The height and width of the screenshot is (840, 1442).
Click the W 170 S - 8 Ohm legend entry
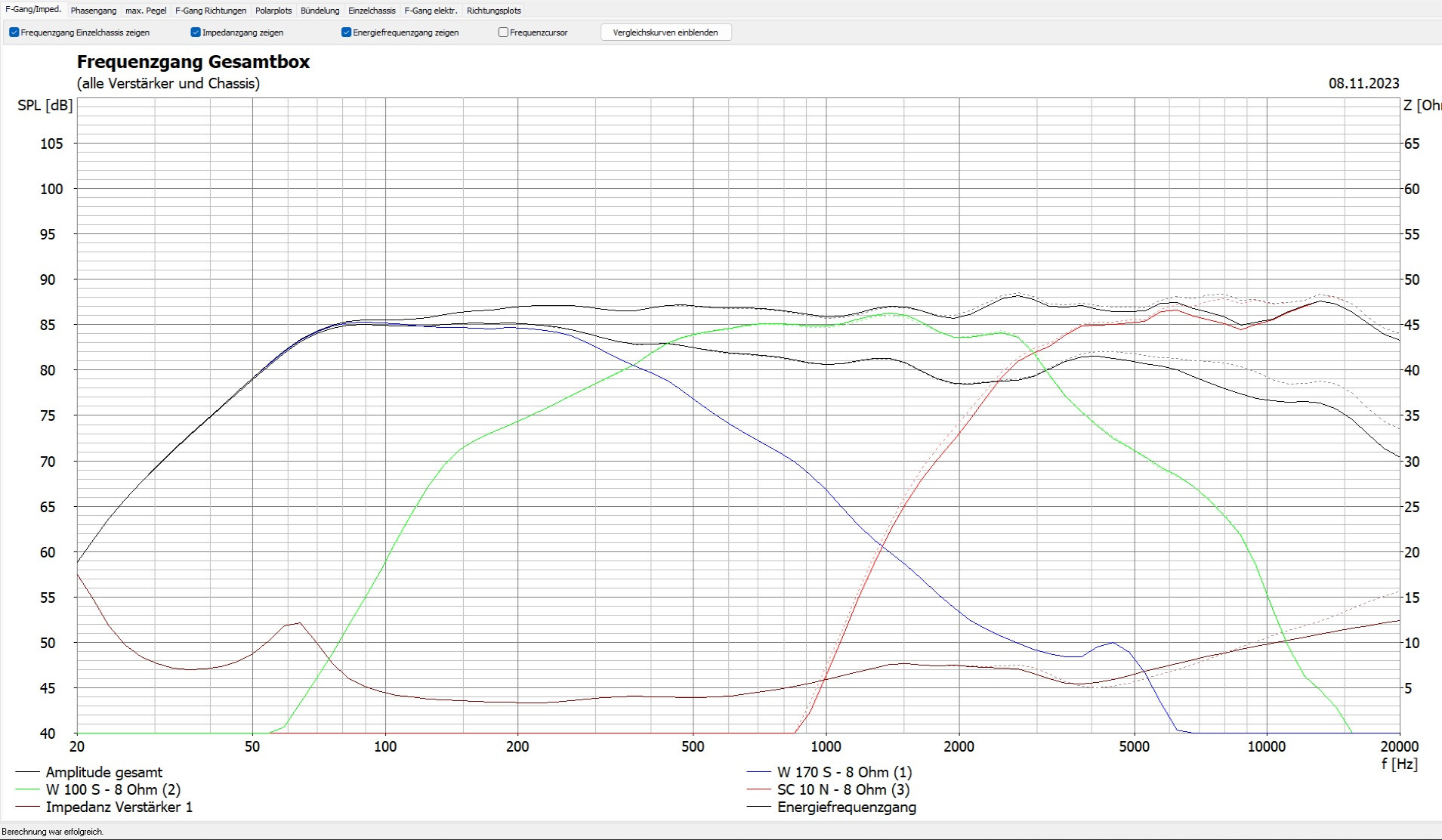[x=844, y=772]
